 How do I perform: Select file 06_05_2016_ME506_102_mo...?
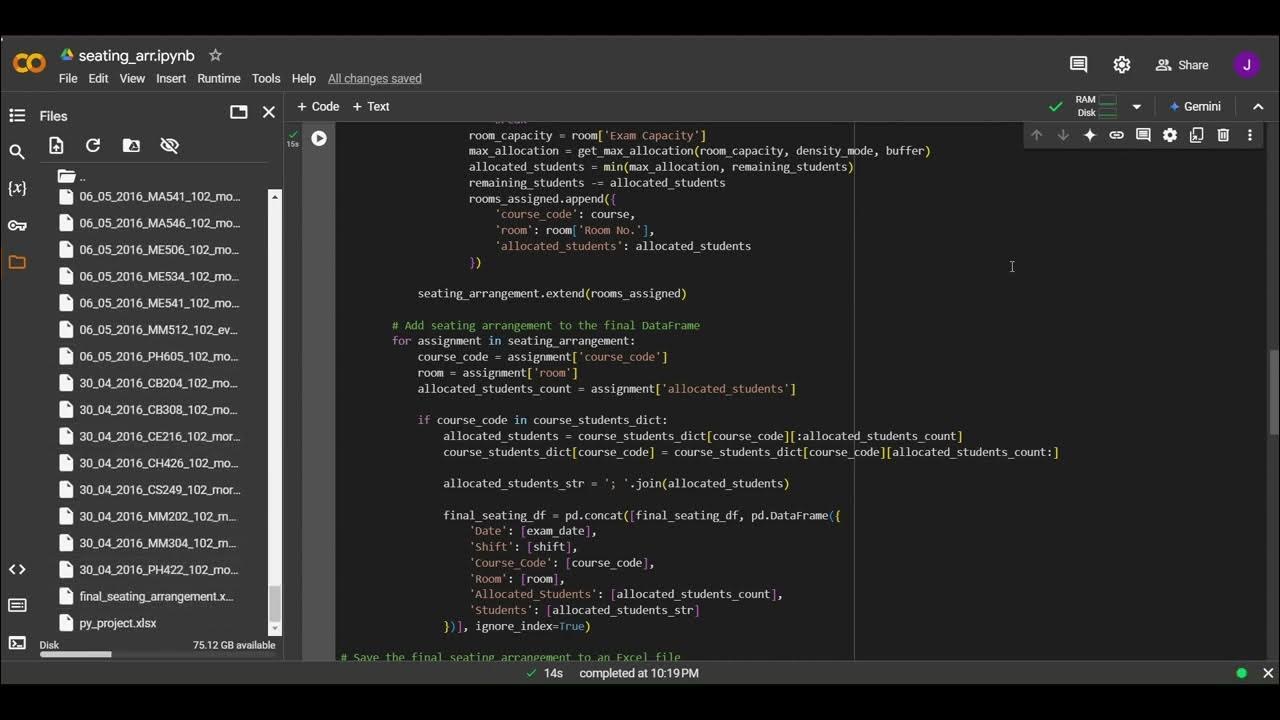(x=160, y=250)
